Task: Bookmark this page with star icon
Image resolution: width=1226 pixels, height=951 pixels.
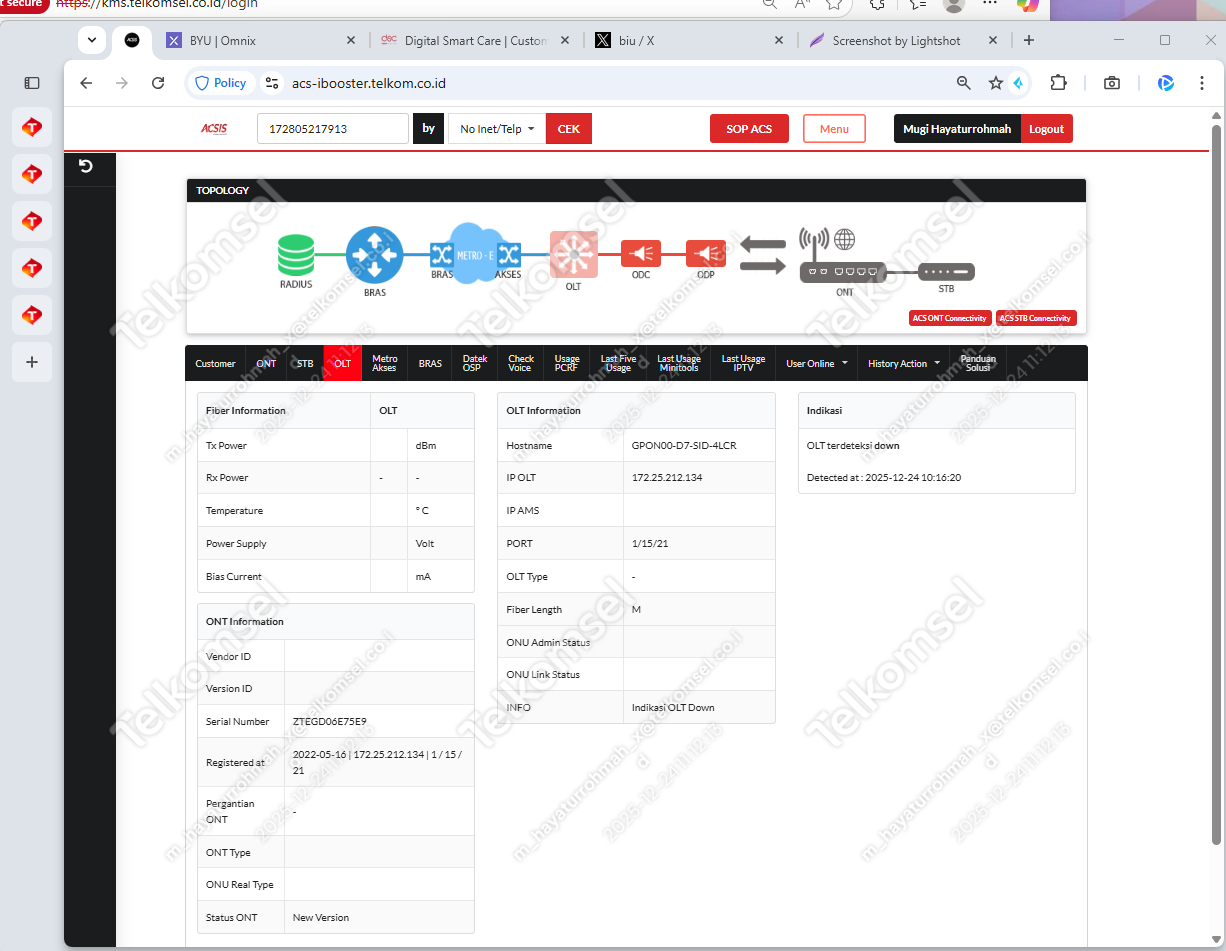Action: coord(996,83)
